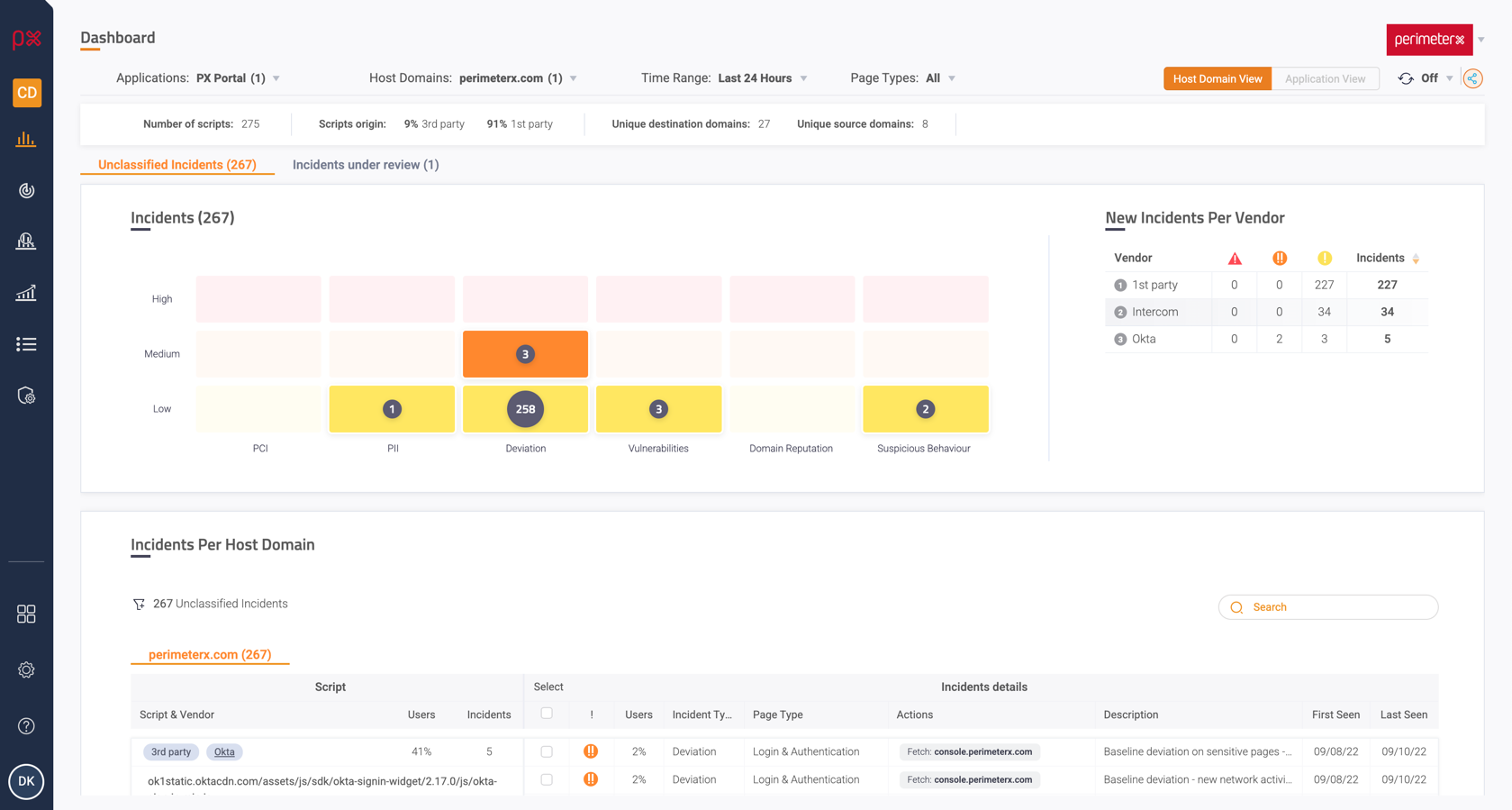Switch to Host Domain View
The image size is (1512, 810).
pyautogui.click(x=1218, y=78)
